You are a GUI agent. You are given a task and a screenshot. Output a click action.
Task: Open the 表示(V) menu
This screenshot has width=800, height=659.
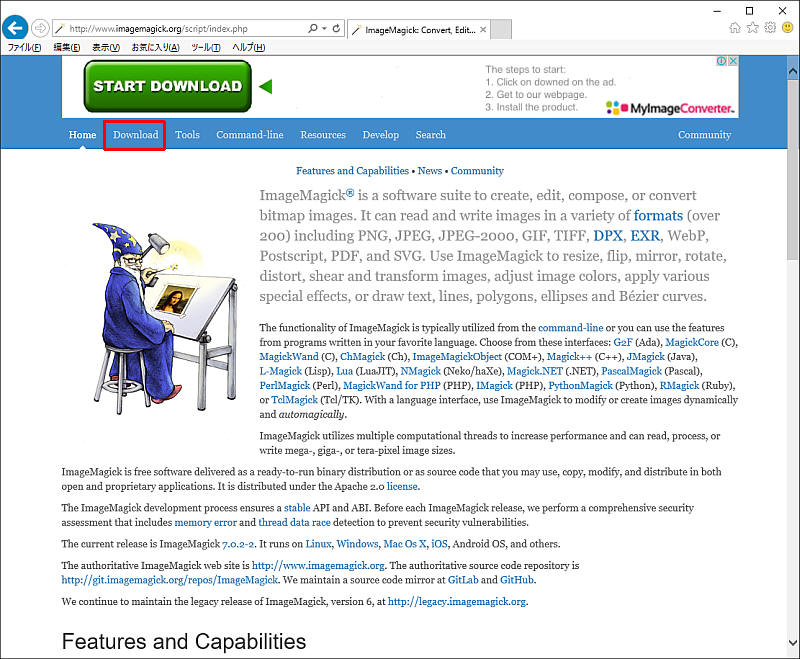pos(106,47)
